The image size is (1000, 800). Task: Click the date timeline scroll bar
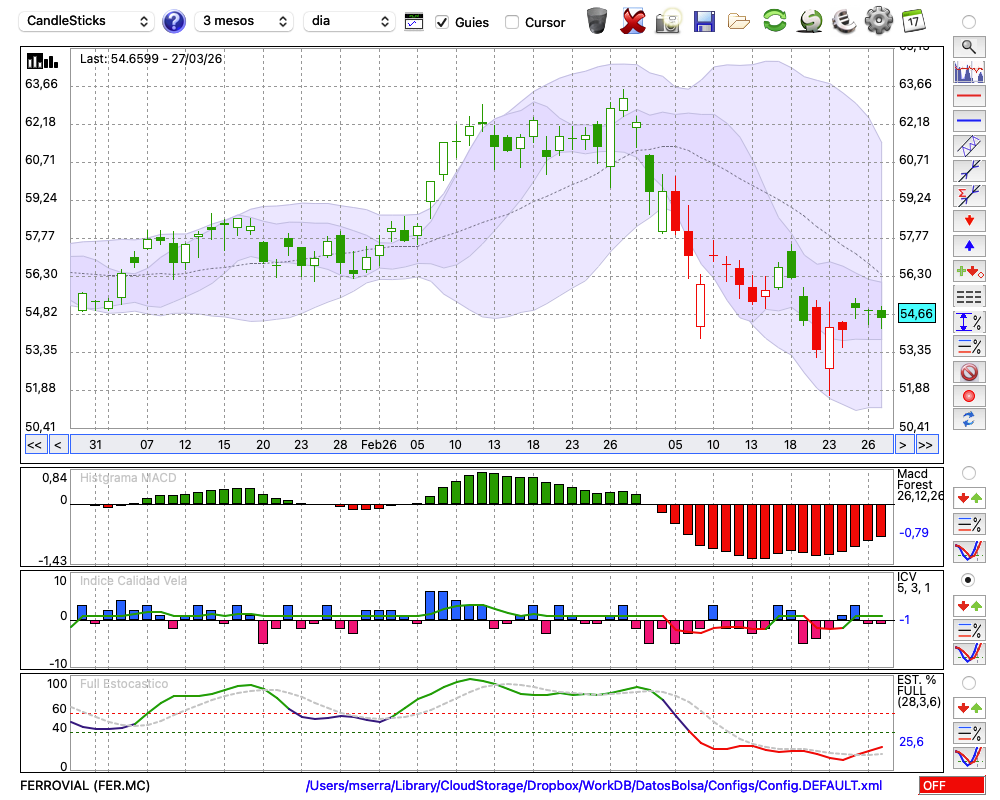pos(480,444)
